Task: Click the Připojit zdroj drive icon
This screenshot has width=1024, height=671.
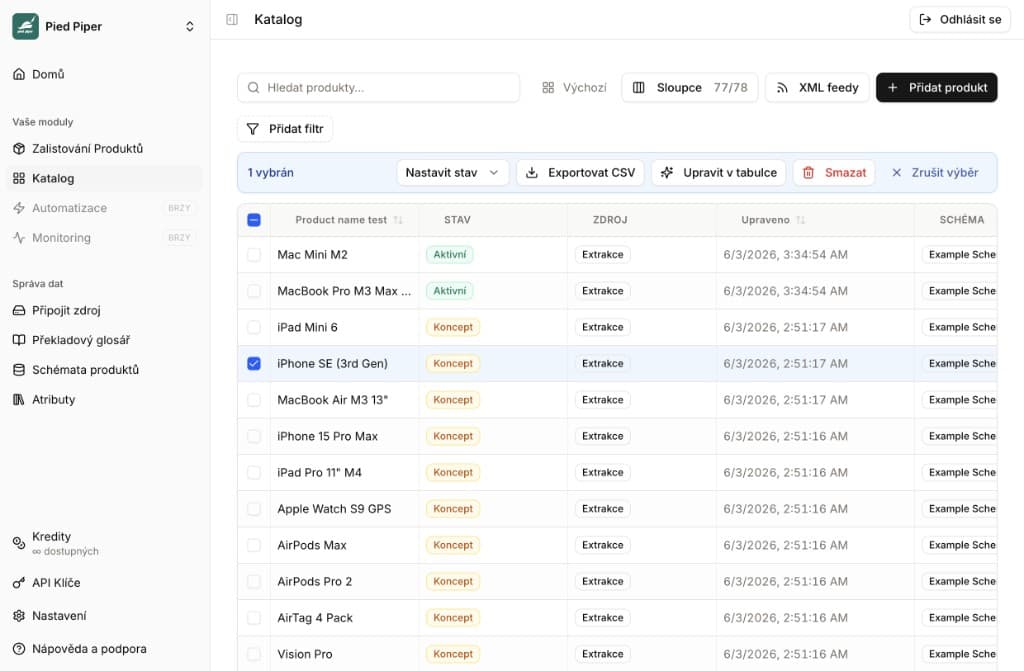Action: click(x=19, y=310)
